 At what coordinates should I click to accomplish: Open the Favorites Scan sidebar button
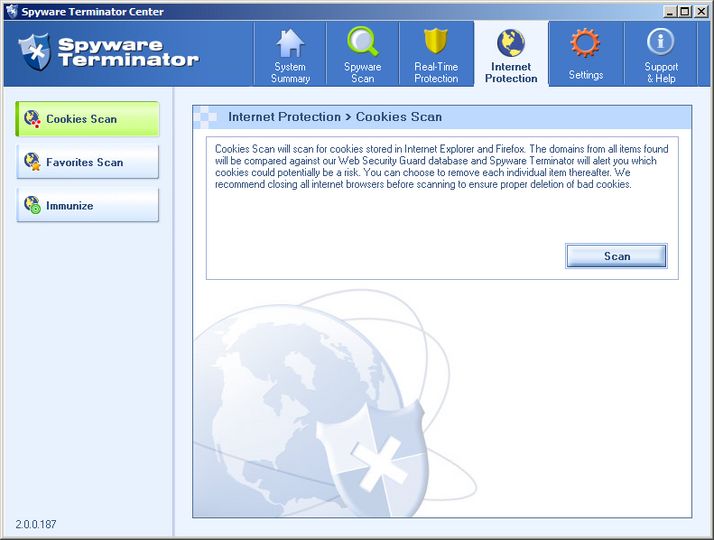click(x=87, y=162)
